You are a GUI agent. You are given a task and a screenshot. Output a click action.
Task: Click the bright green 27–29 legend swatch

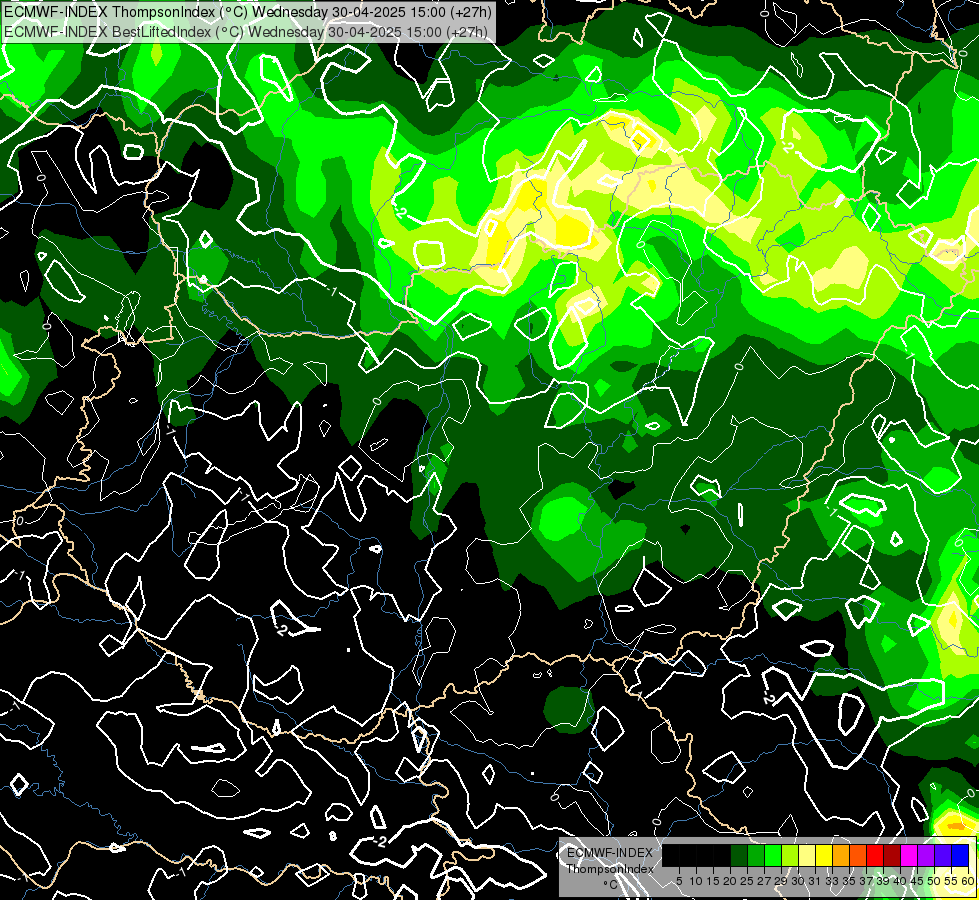pos(773,856)
